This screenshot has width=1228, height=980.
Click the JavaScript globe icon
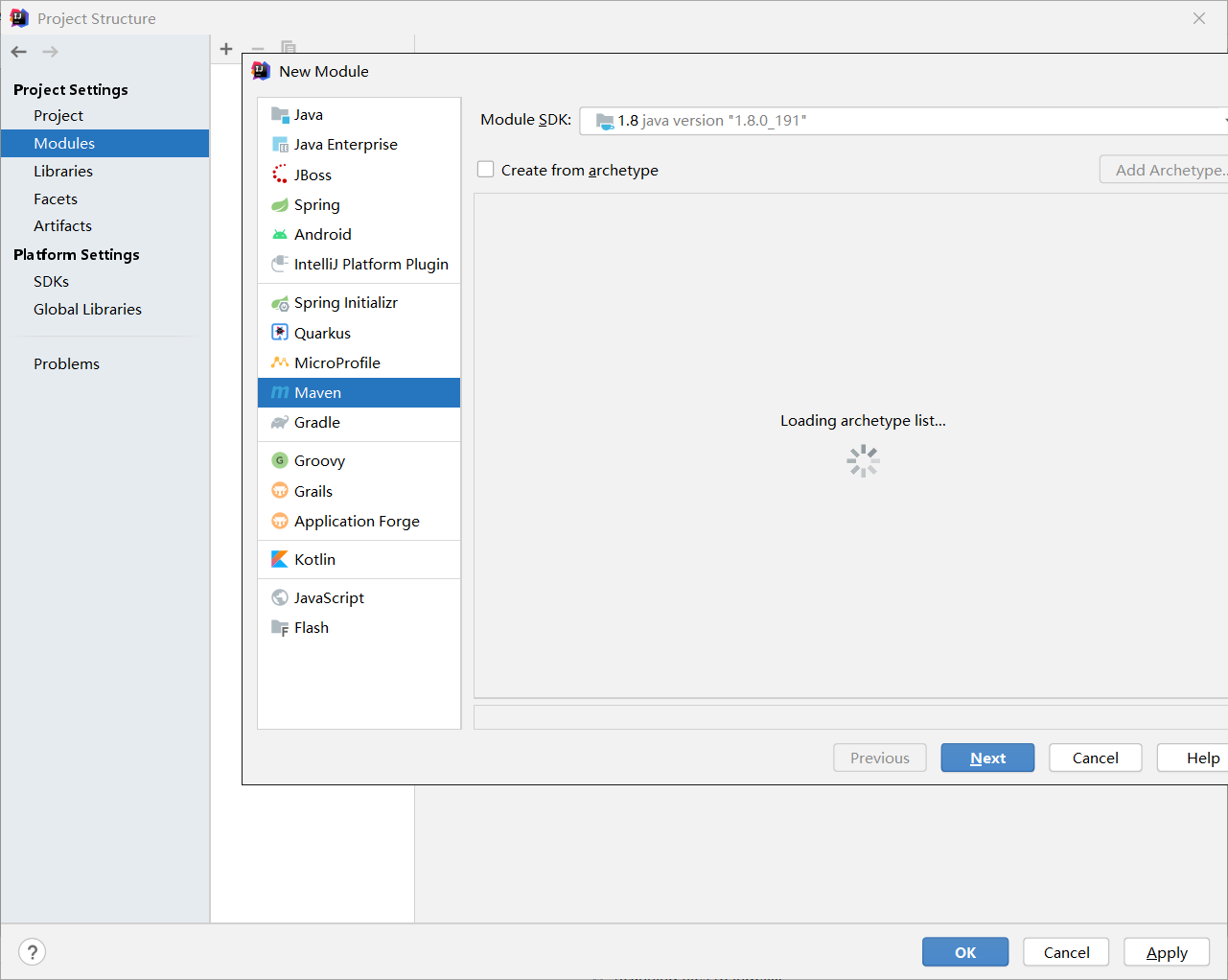[280, 597]
